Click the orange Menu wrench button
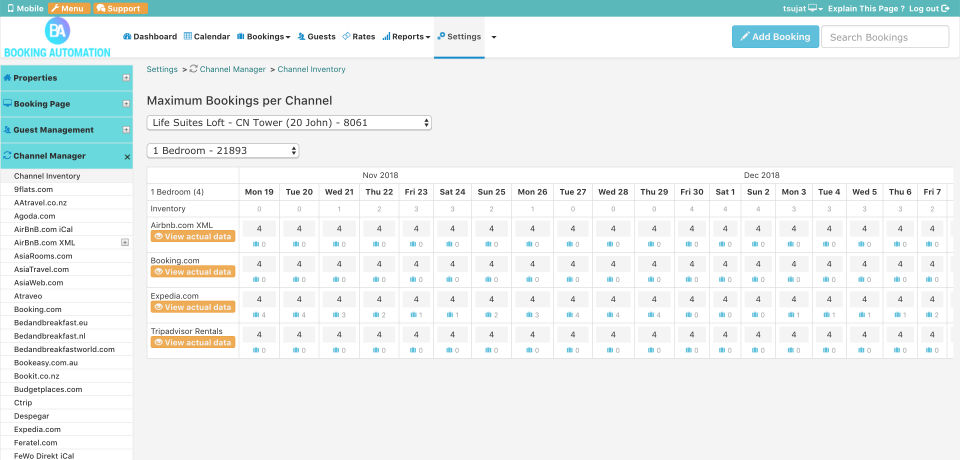Image resolution: width=960 pixels, height=460 pixels. click(x=69, y=8)
